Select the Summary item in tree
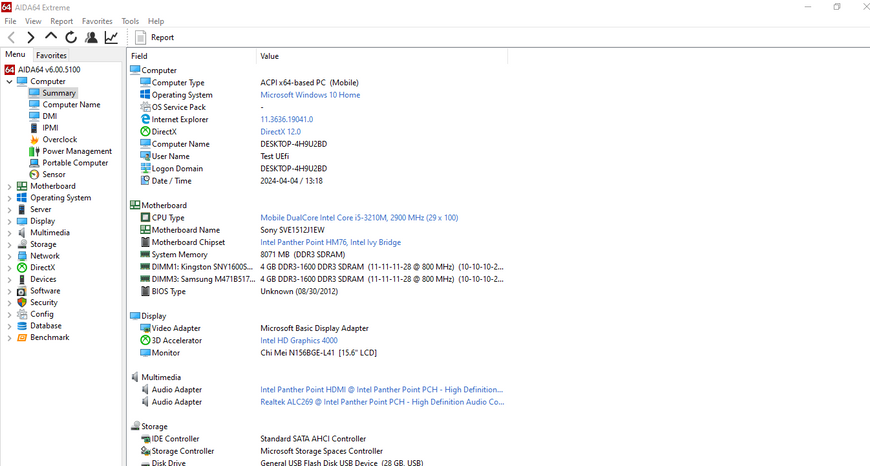Image resolution: width=870 pixels, height=466 pixels. pyautogui.click(x=58, y=93)
